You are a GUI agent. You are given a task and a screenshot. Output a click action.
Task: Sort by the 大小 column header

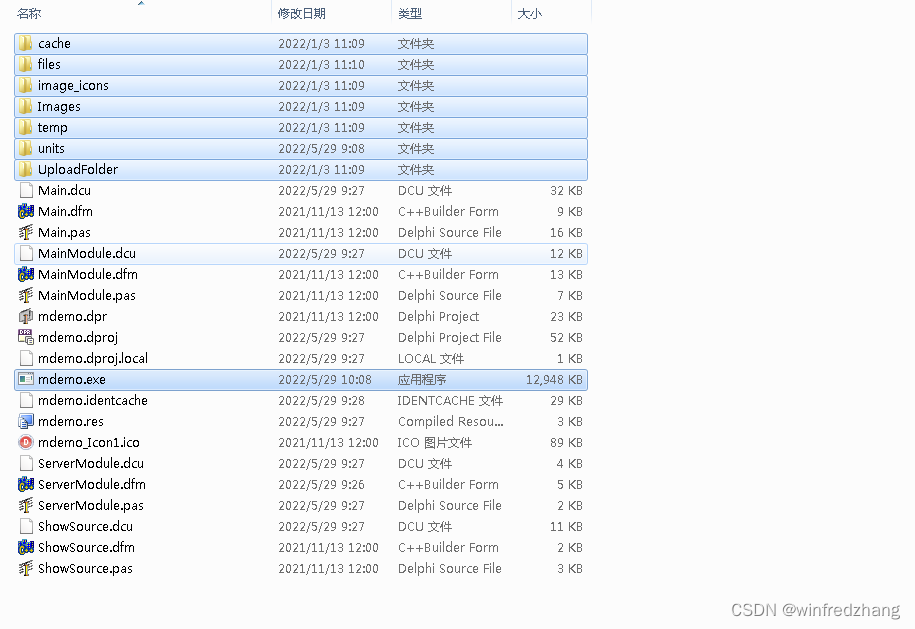551,13
